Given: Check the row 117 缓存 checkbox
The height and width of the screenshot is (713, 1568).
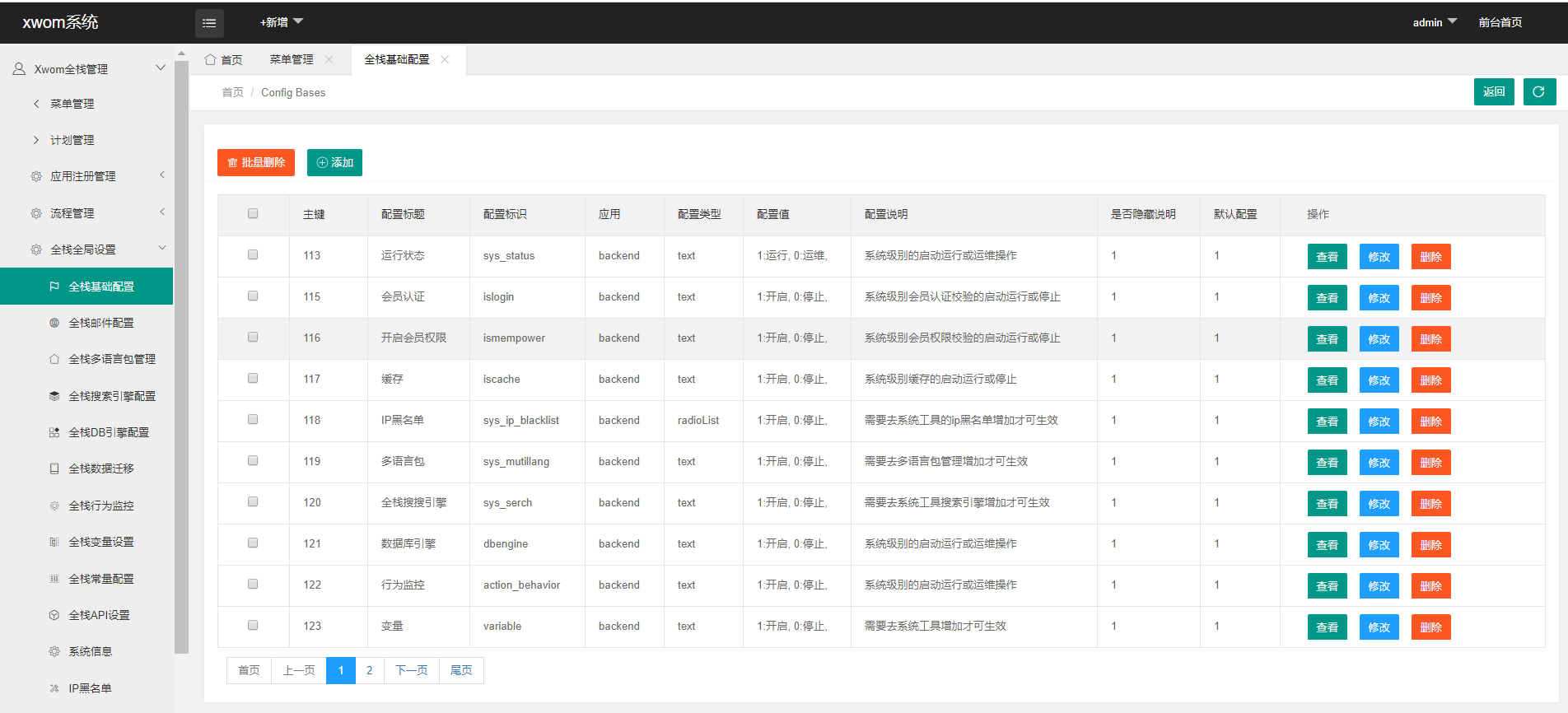Looking at the screenshot, I should tap(253, 378).
